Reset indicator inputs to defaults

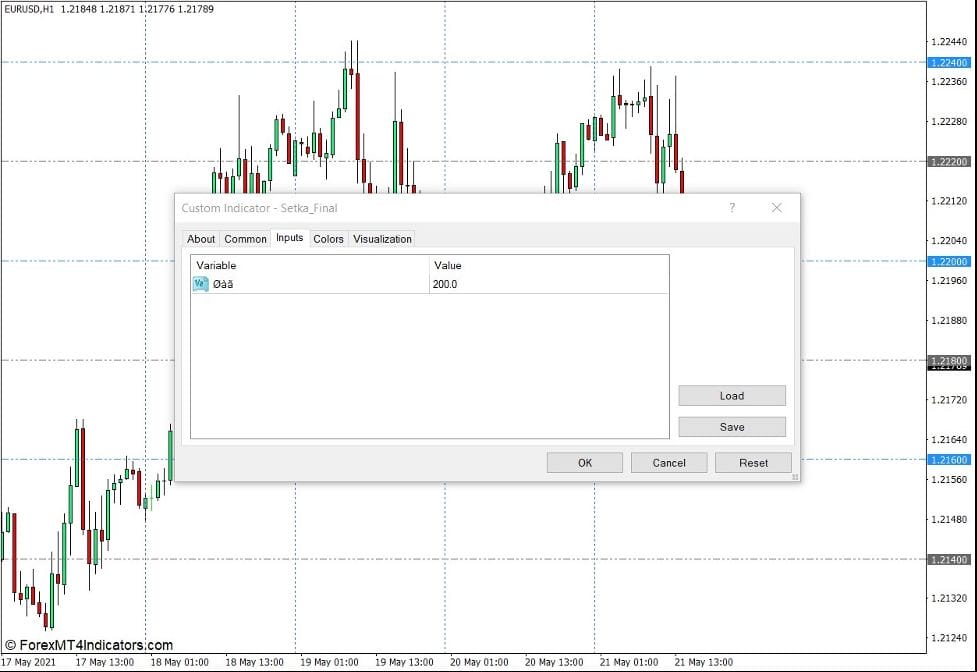click(x=753, y=462)
